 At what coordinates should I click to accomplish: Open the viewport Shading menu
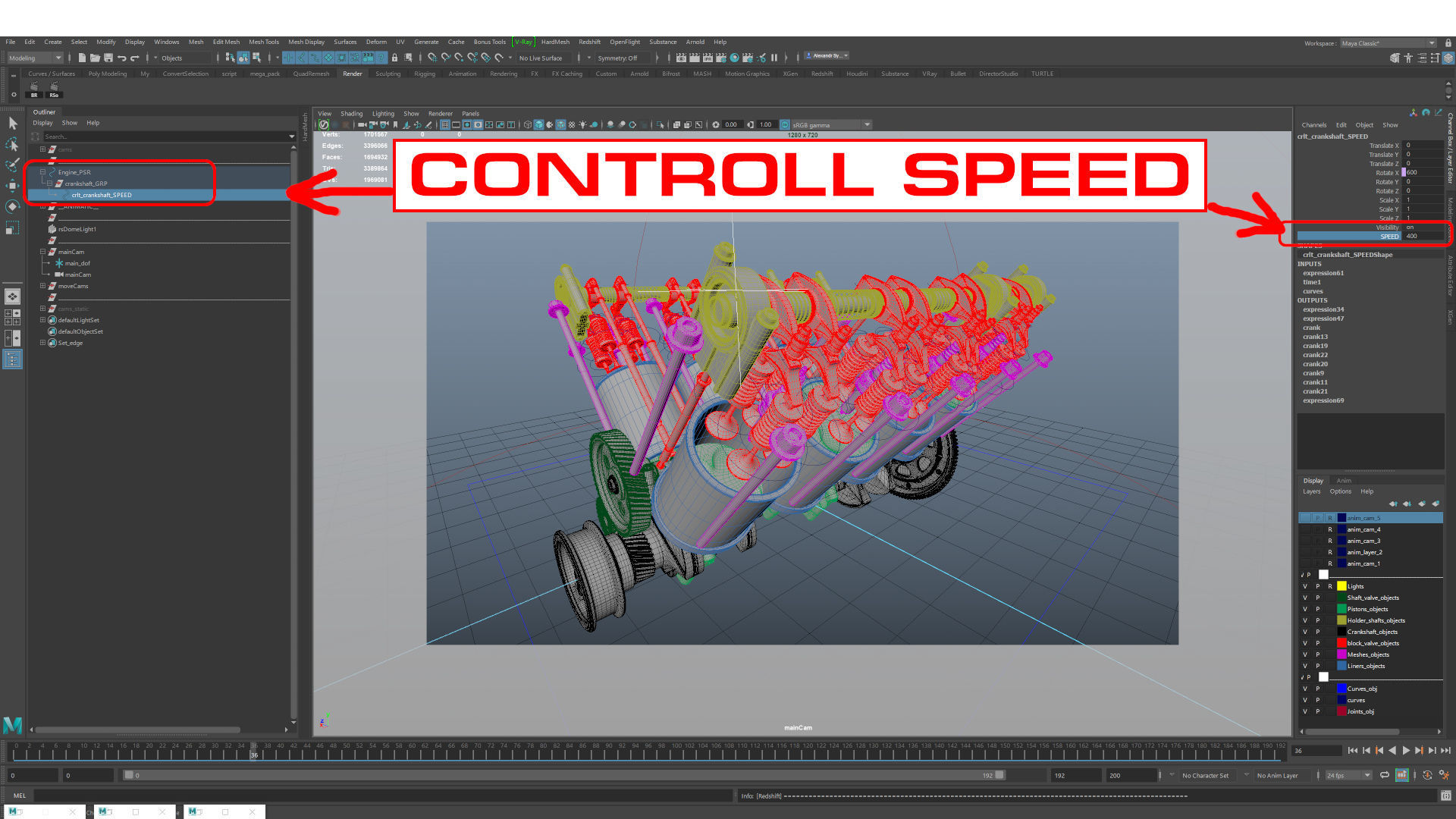[x=351, y=114]
